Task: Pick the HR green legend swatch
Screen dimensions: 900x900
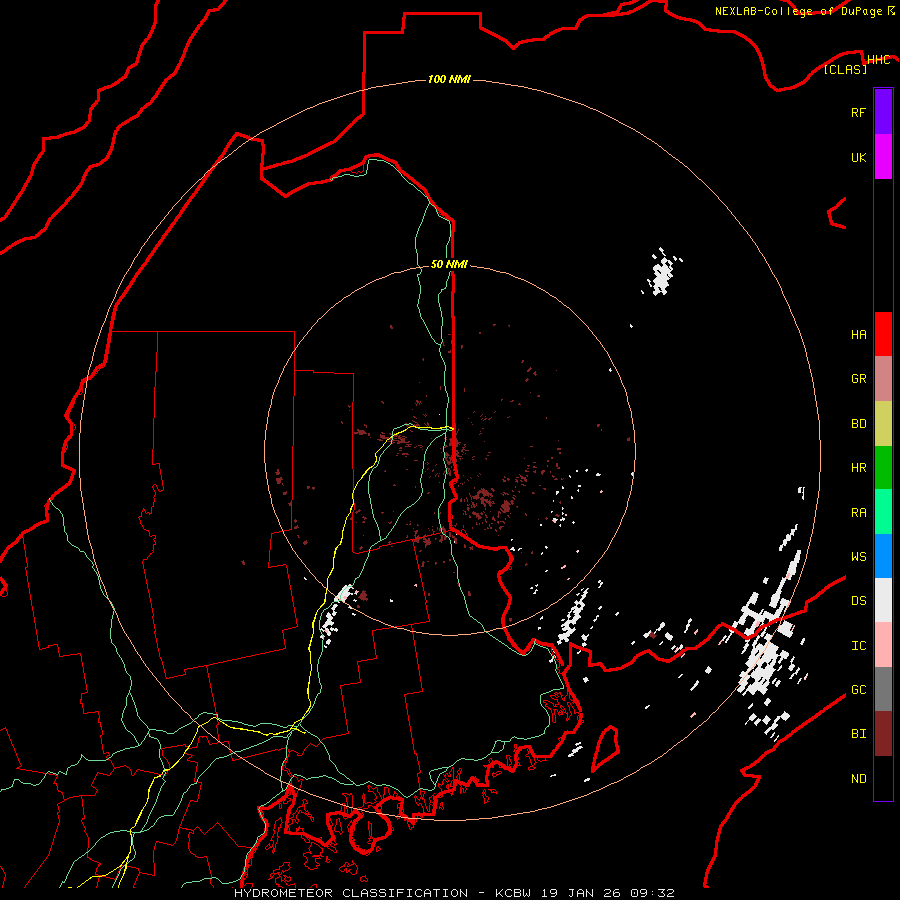Action: [883, 467]
